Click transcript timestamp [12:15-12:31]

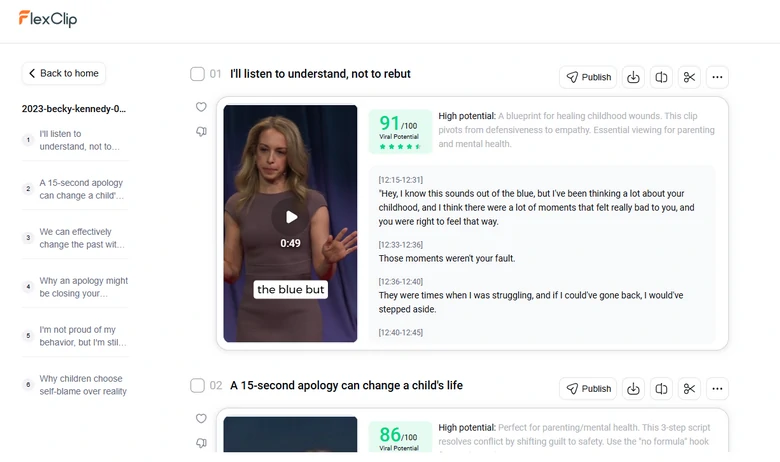tap(400, 180)
